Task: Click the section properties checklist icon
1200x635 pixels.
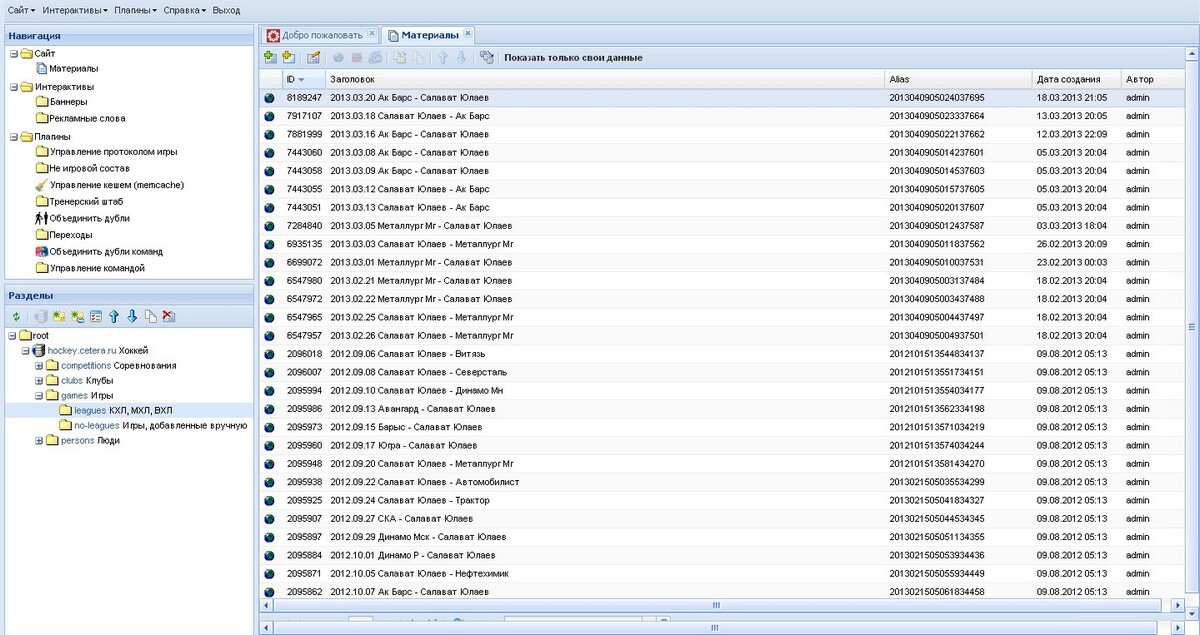Action: click(x=96, y=316)
